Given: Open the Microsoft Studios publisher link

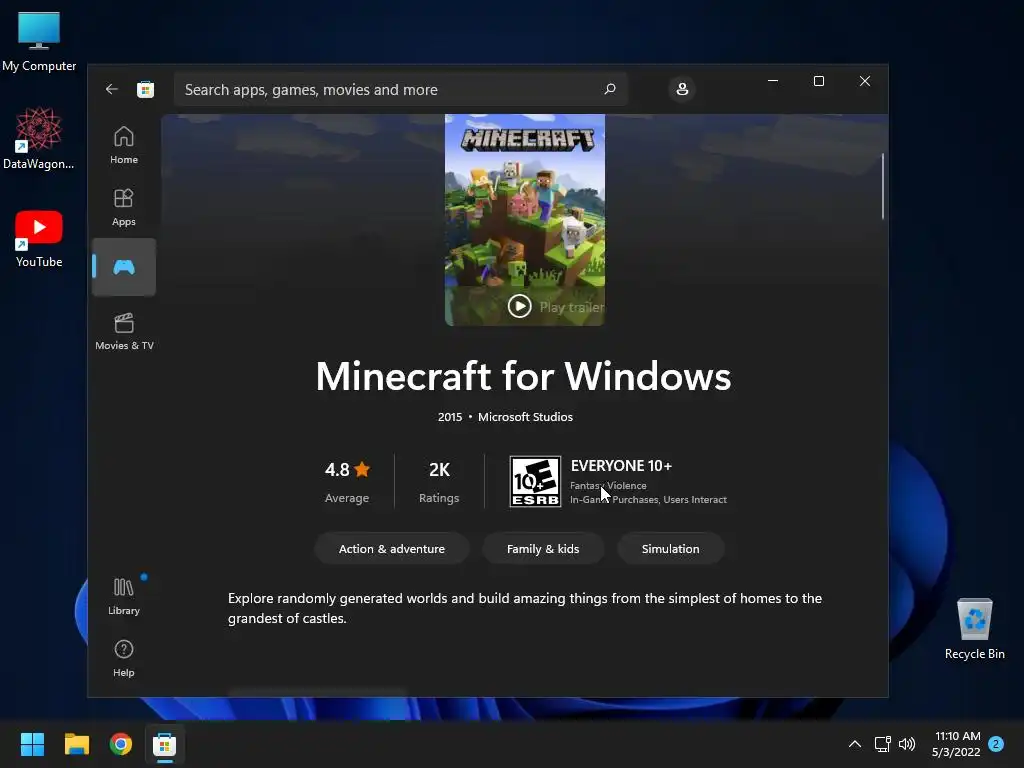Looking at the screenshot, I should tap(525, 417).
